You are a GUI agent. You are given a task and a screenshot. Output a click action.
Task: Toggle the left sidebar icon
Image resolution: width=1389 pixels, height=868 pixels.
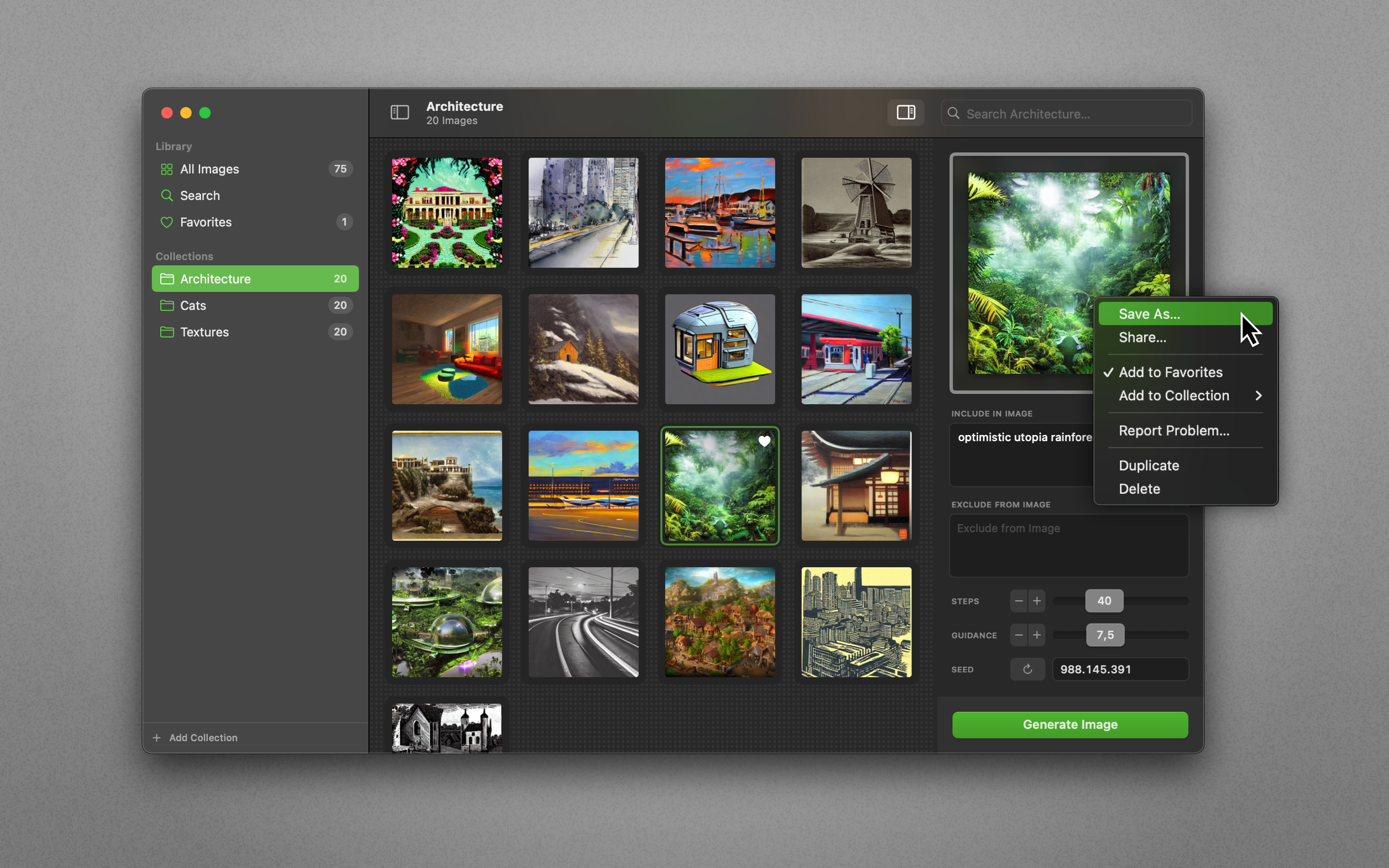[x=399, y=112]
